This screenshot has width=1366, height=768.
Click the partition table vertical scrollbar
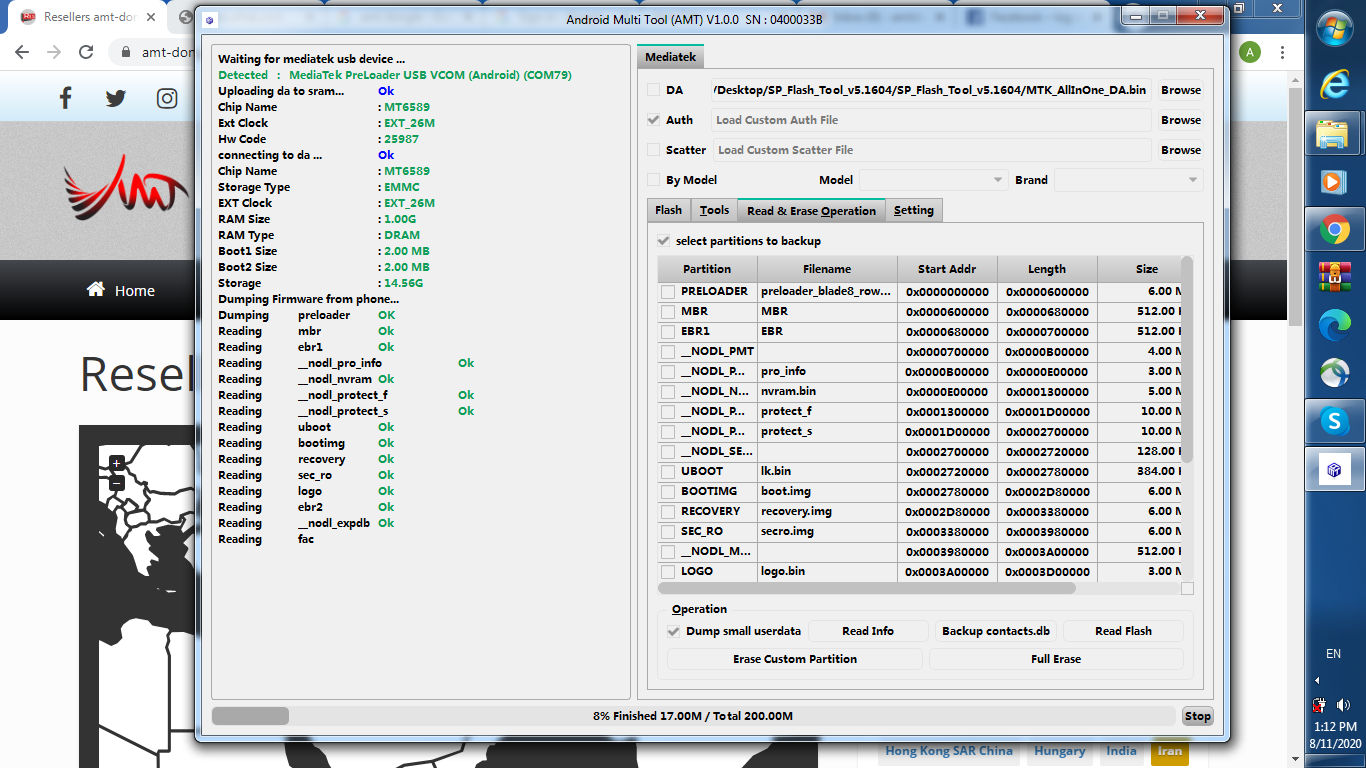click(x=1187, y=358)
